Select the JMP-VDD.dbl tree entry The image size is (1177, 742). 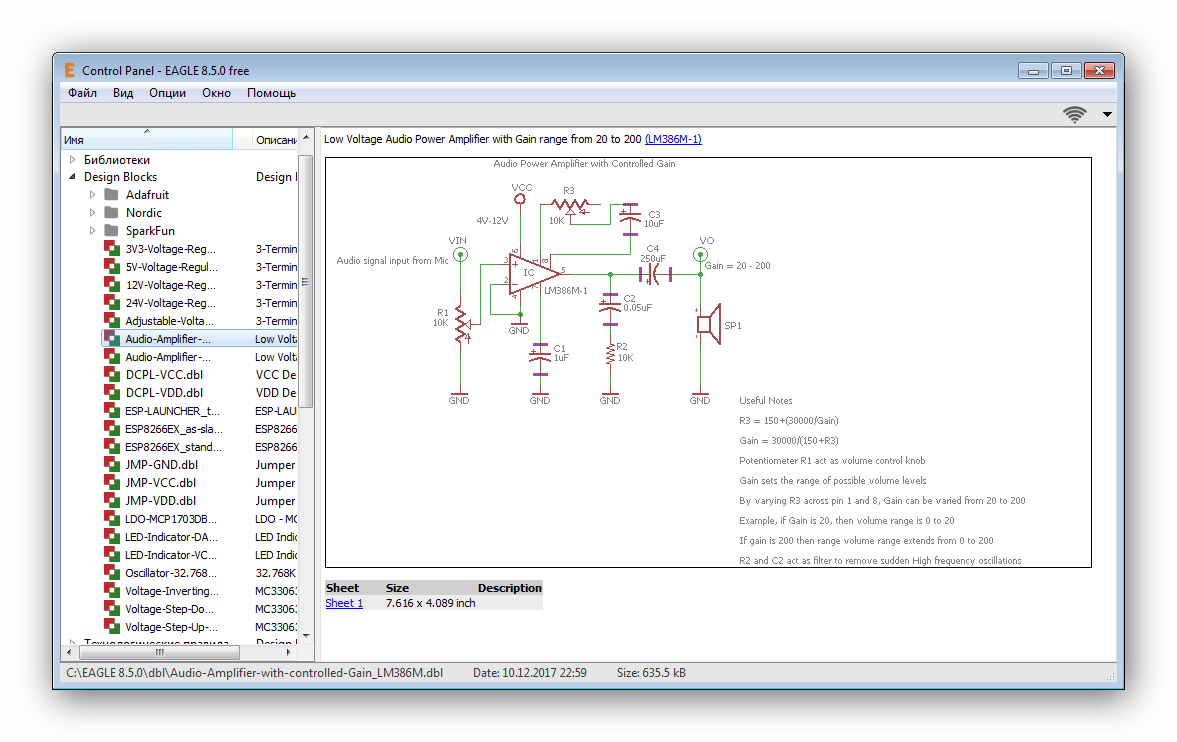coord(160,501)
